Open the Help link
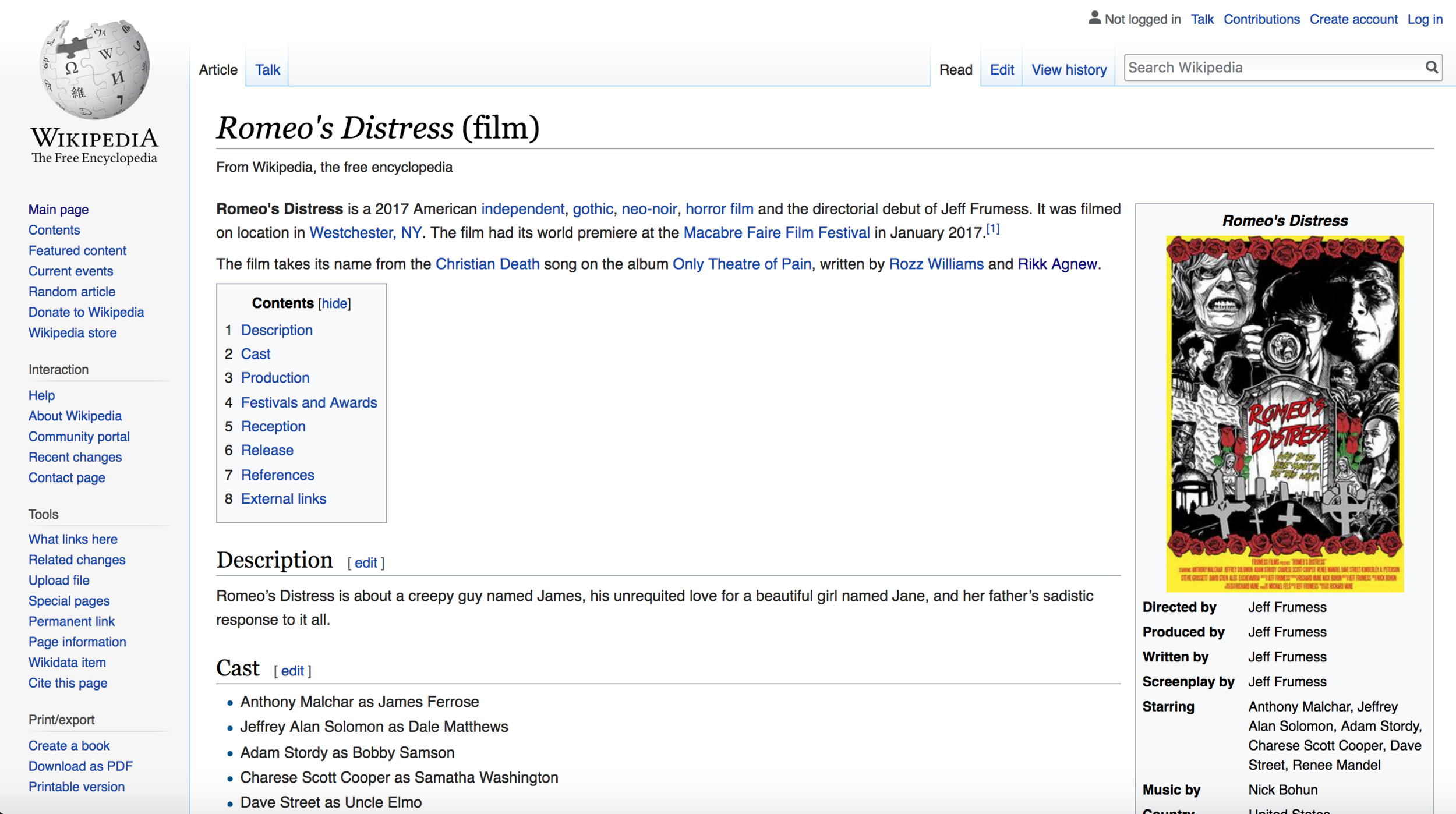Screen dimensions: 1456x814 point(41,395)
